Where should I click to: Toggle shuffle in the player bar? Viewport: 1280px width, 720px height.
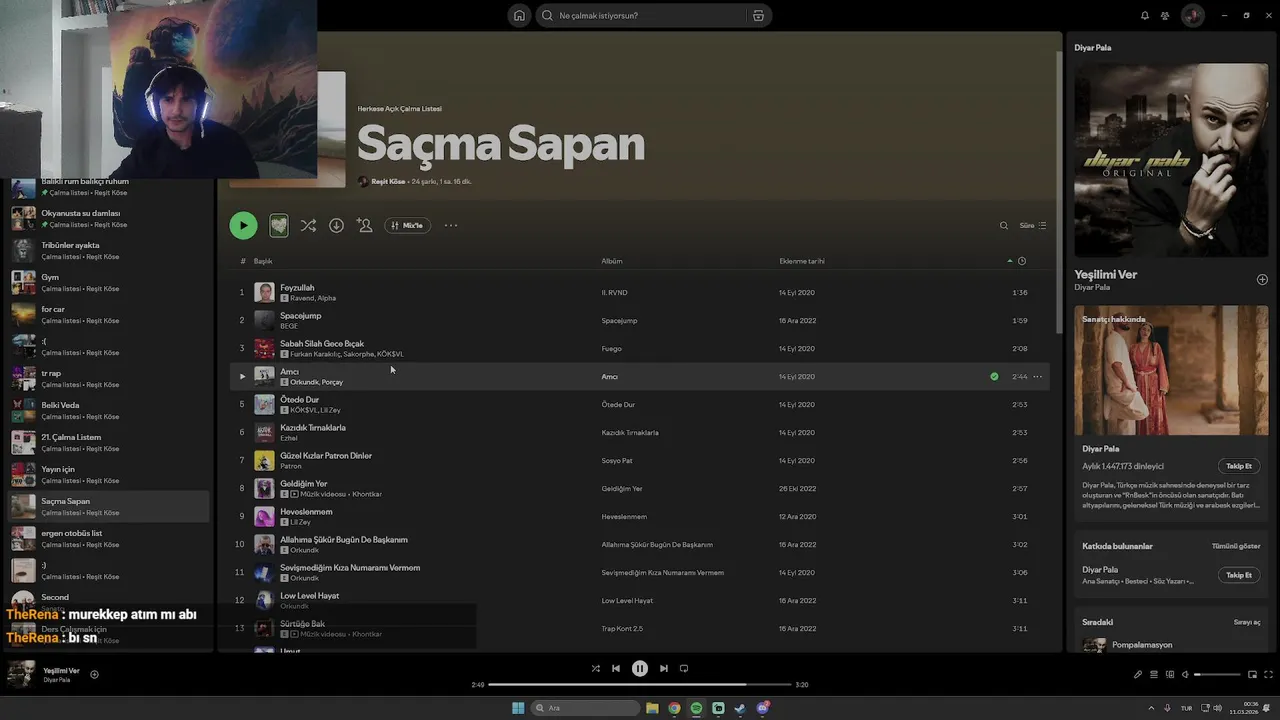point(596,668)
